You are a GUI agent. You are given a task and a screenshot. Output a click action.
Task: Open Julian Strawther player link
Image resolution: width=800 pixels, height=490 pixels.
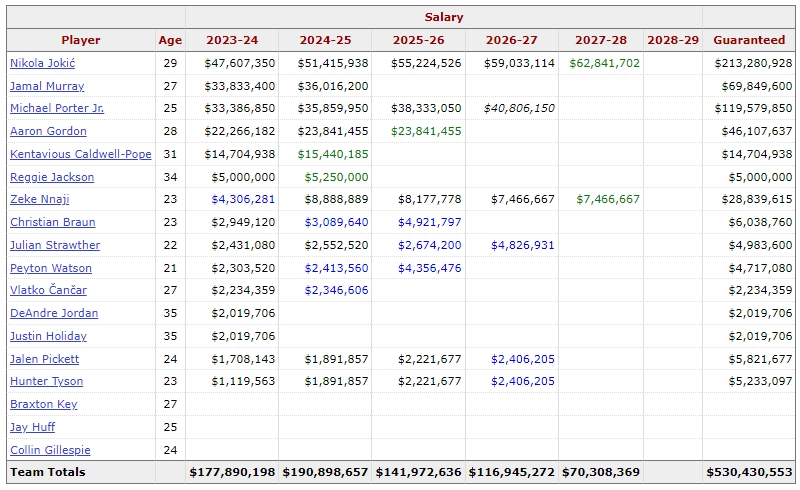pyautogui.click(x=55, y=245)
